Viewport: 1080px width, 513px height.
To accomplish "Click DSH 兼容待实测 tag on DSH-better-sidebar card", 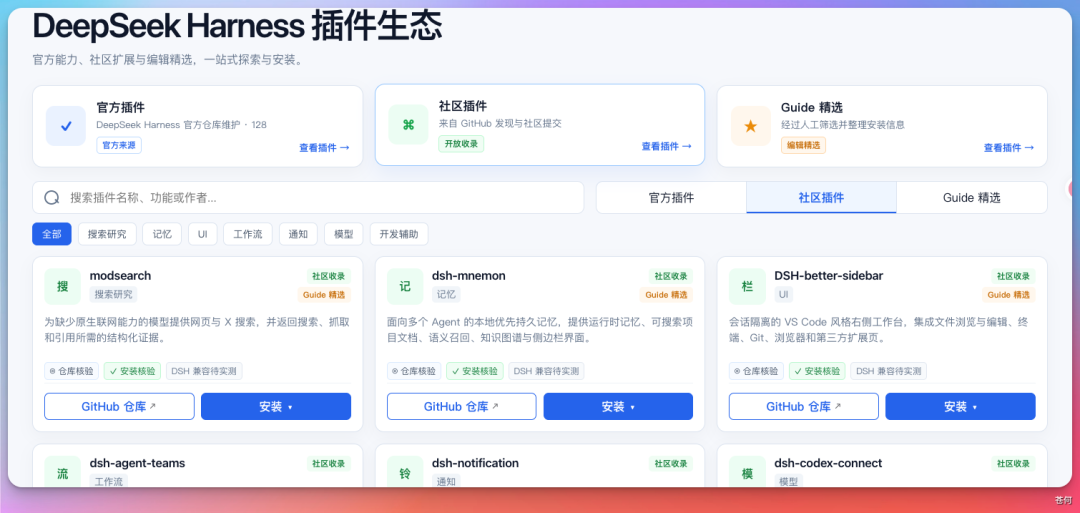I will (889, 371).
